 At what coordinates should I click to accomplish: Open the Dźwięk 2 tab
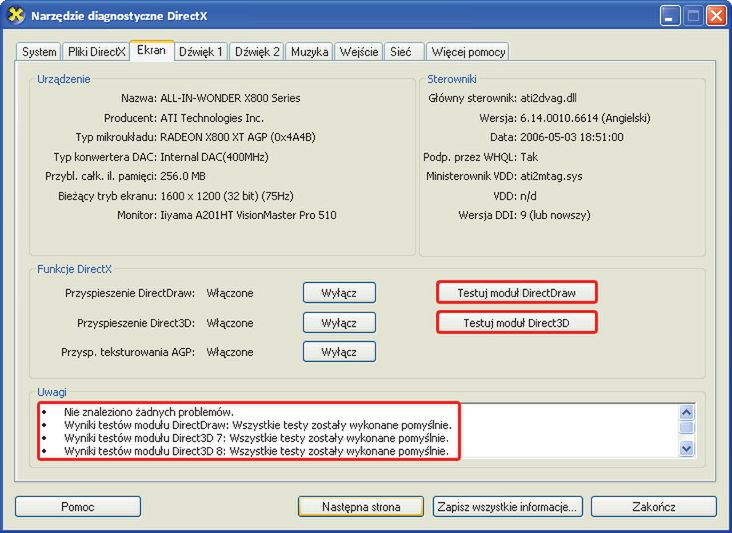pyautogui.click(x=257, y=52)
